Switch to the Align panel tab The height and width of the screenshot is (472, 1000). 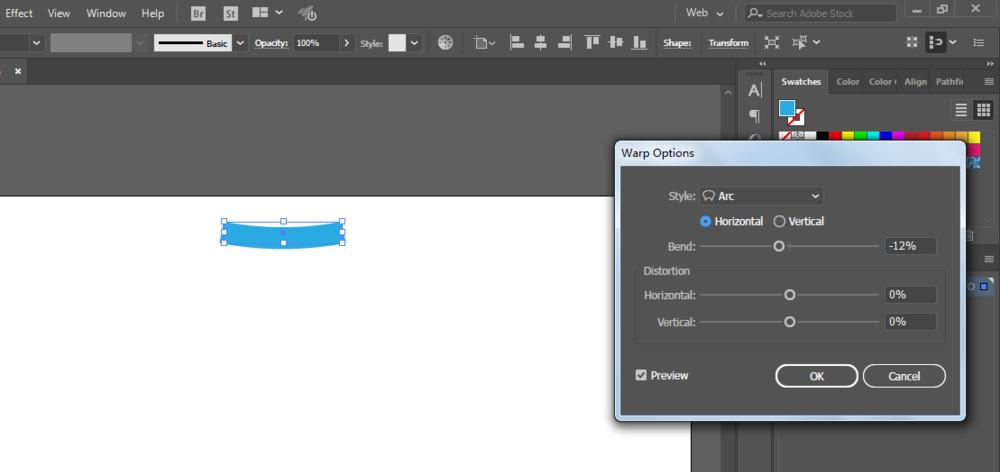point(915,82)
